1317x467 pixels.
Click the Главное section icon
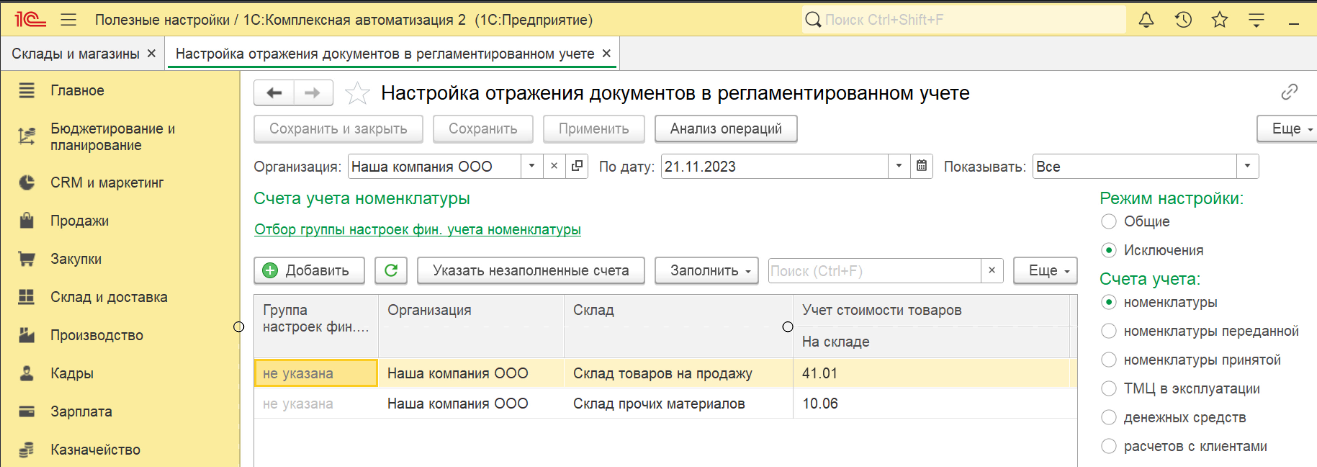point(27,90)
